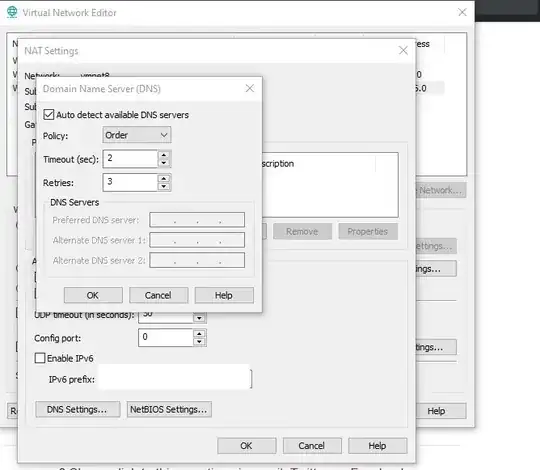The width and height of the screenshot is (540, 470).
Task: Close the Virtual Network Editor window
Action: tap(462, 12)
